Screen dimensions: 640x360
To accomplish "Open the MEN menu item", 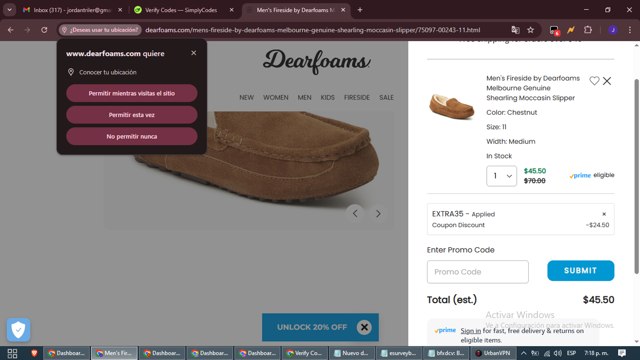I will (x=304, y=98).
